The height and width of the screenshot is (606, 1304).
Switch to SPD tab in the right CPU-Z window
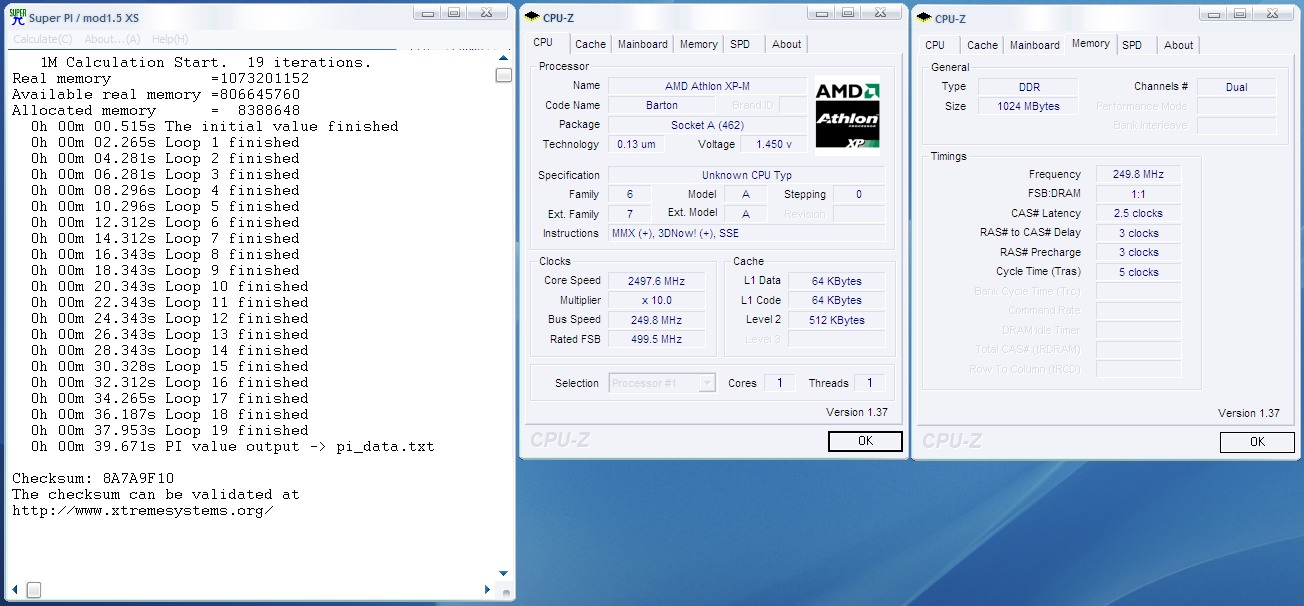pos(1132,45)
